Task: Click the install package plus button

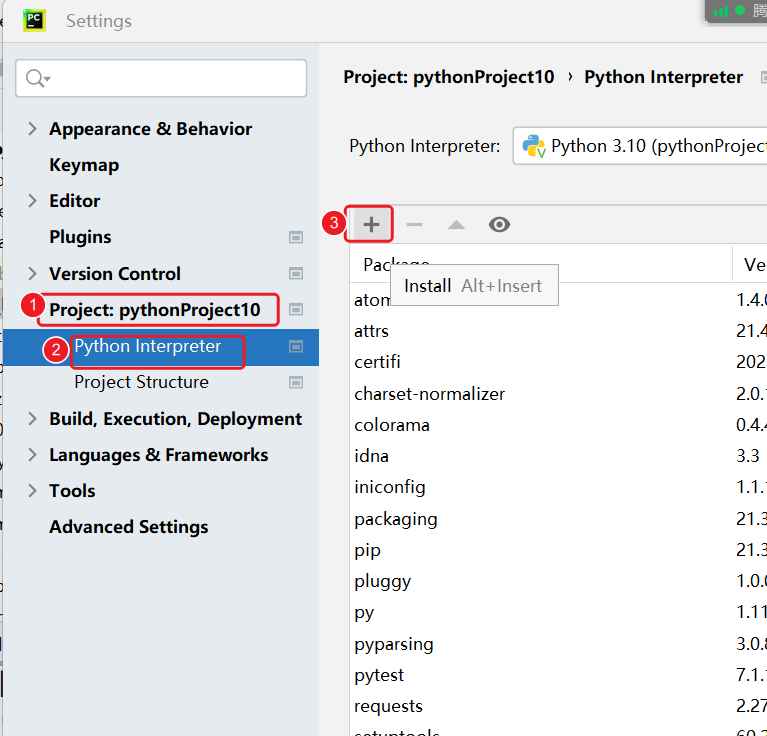Action: point(371,224)
